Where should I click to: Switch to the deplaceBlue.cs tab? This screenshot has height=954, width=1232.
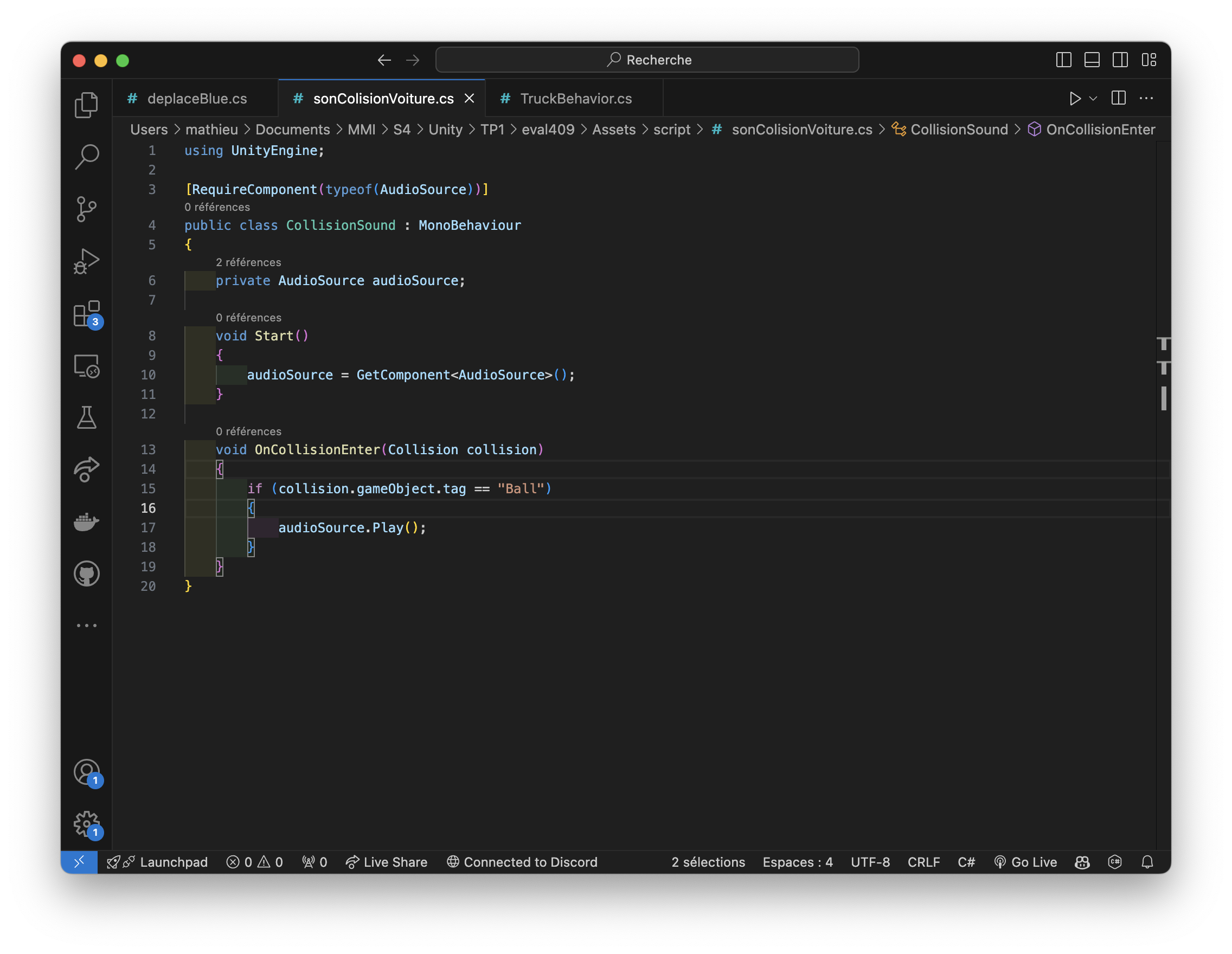(x=195, y=99)
